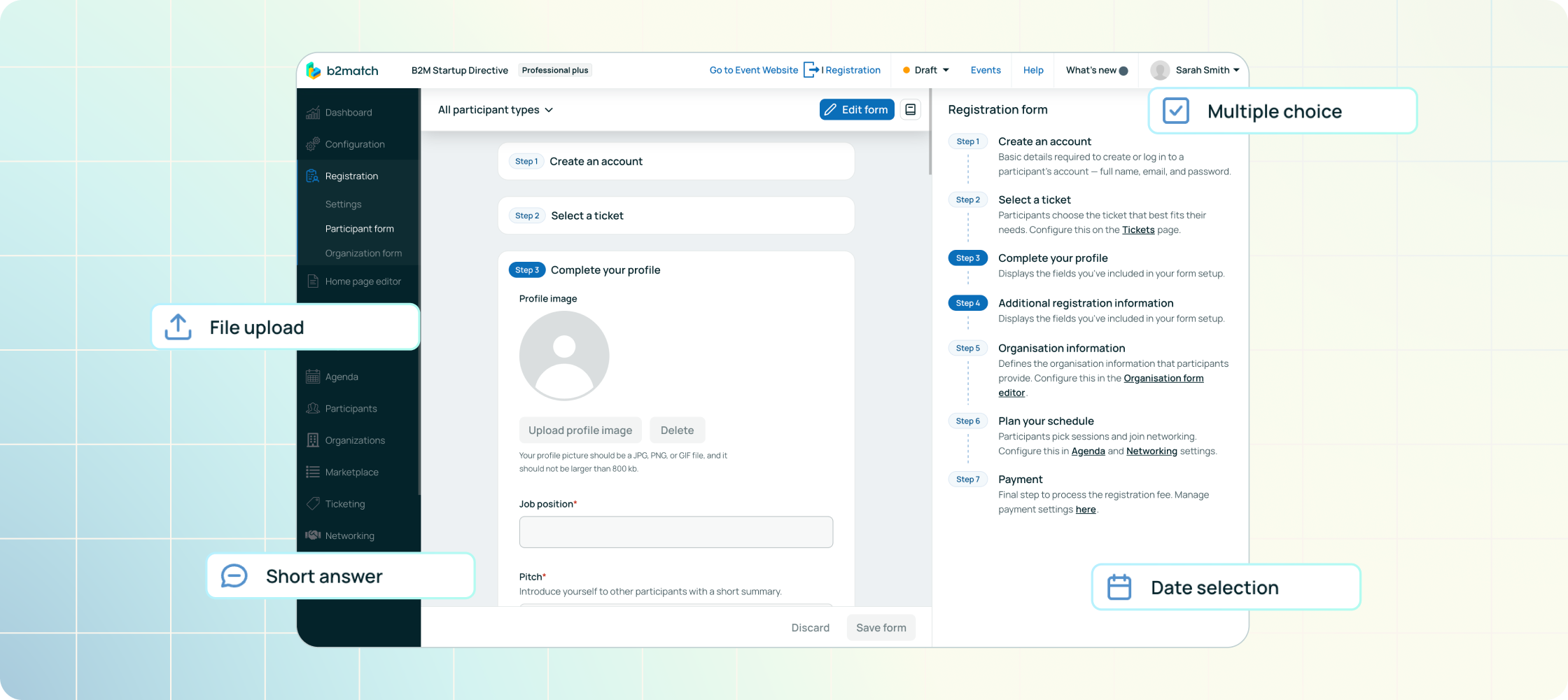Click the Ticketing tag icon
Viewport: 1568px width, 700px height.
(x=313, y=504)
